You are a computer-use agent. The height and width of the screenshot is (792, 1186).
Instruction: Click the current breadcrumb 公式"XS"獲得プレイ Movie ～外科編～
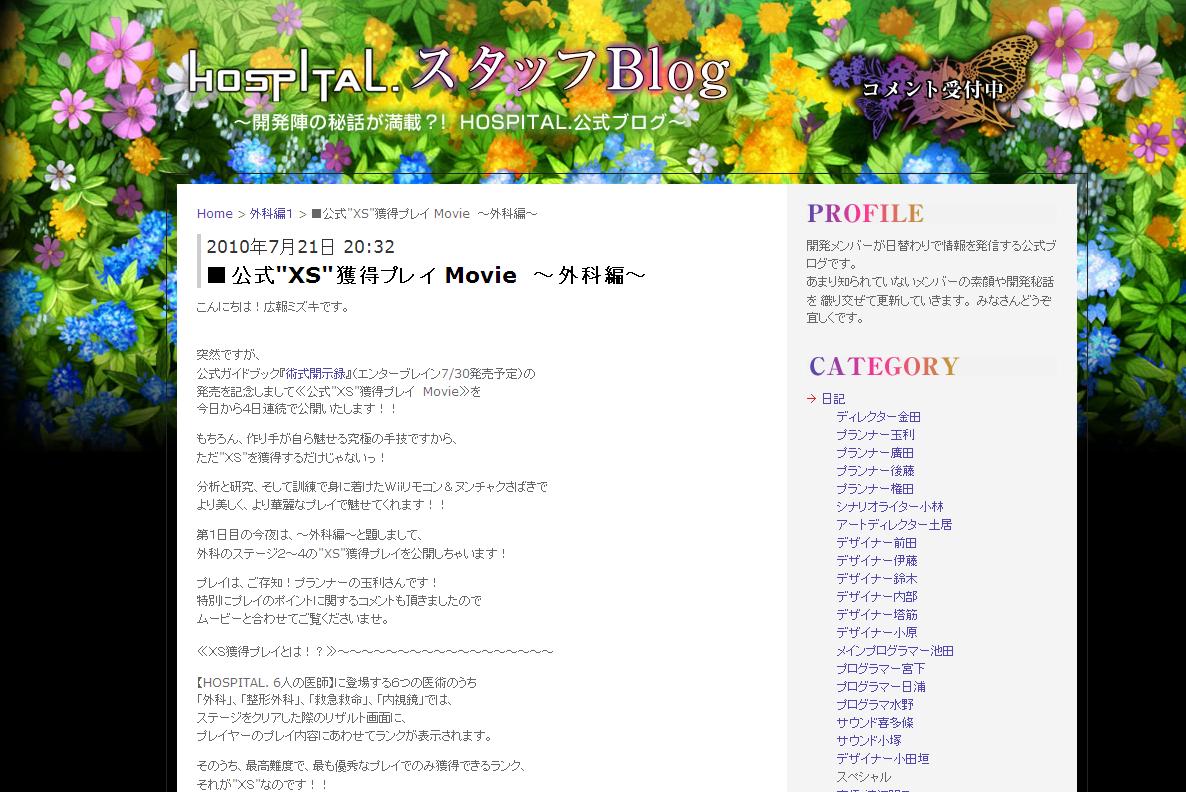point(424,214)
